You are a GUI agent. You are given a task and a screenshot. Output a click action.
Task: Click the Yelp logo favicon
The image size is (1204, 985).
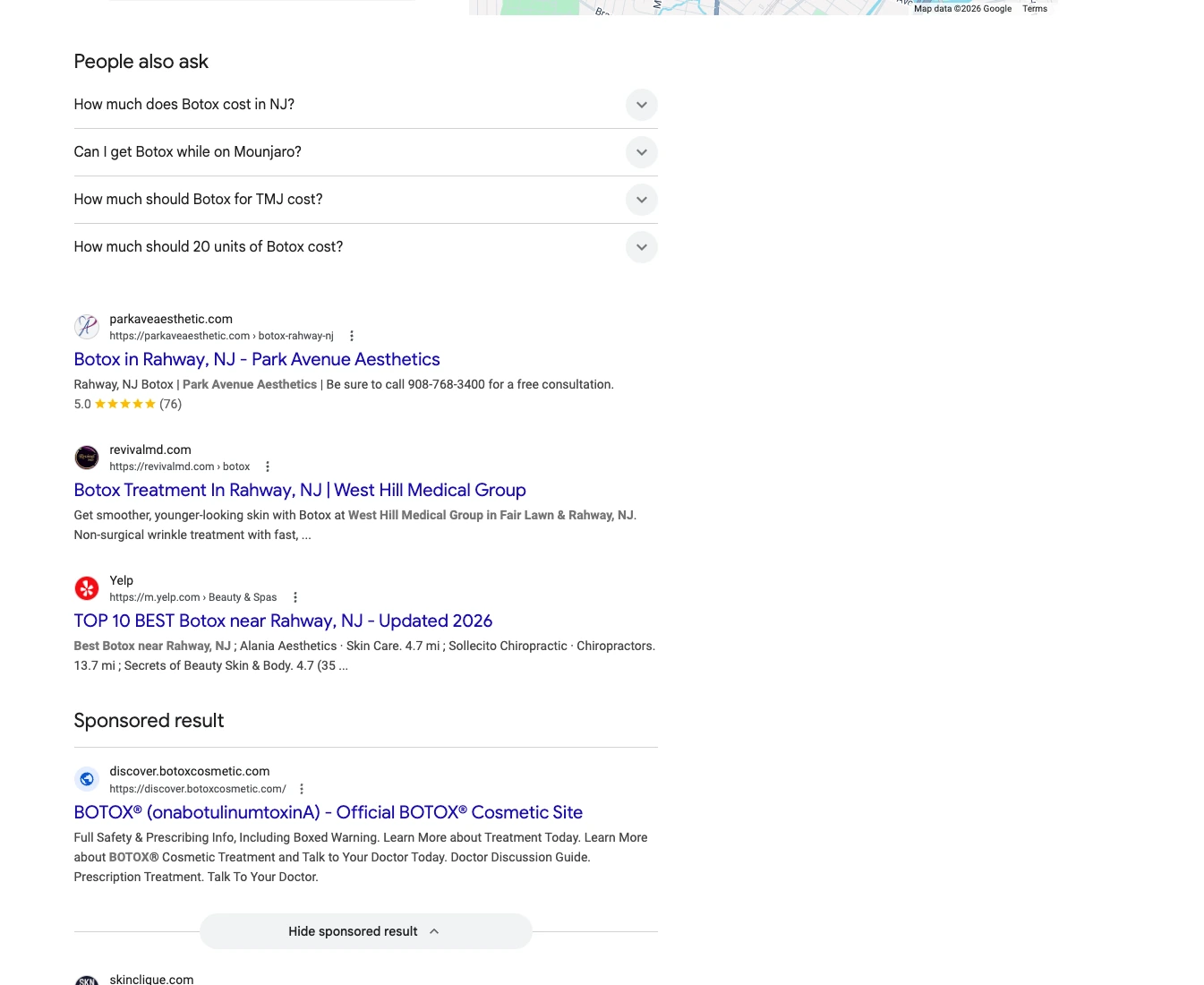point(87,588)
